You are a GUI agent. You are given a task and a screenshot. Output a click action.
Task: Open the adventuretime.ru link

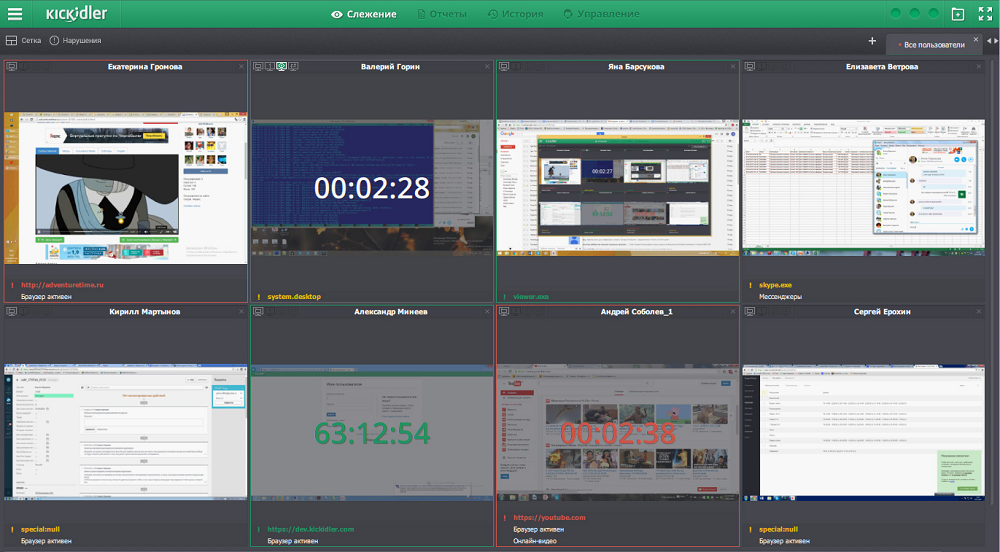coord(63,285)
